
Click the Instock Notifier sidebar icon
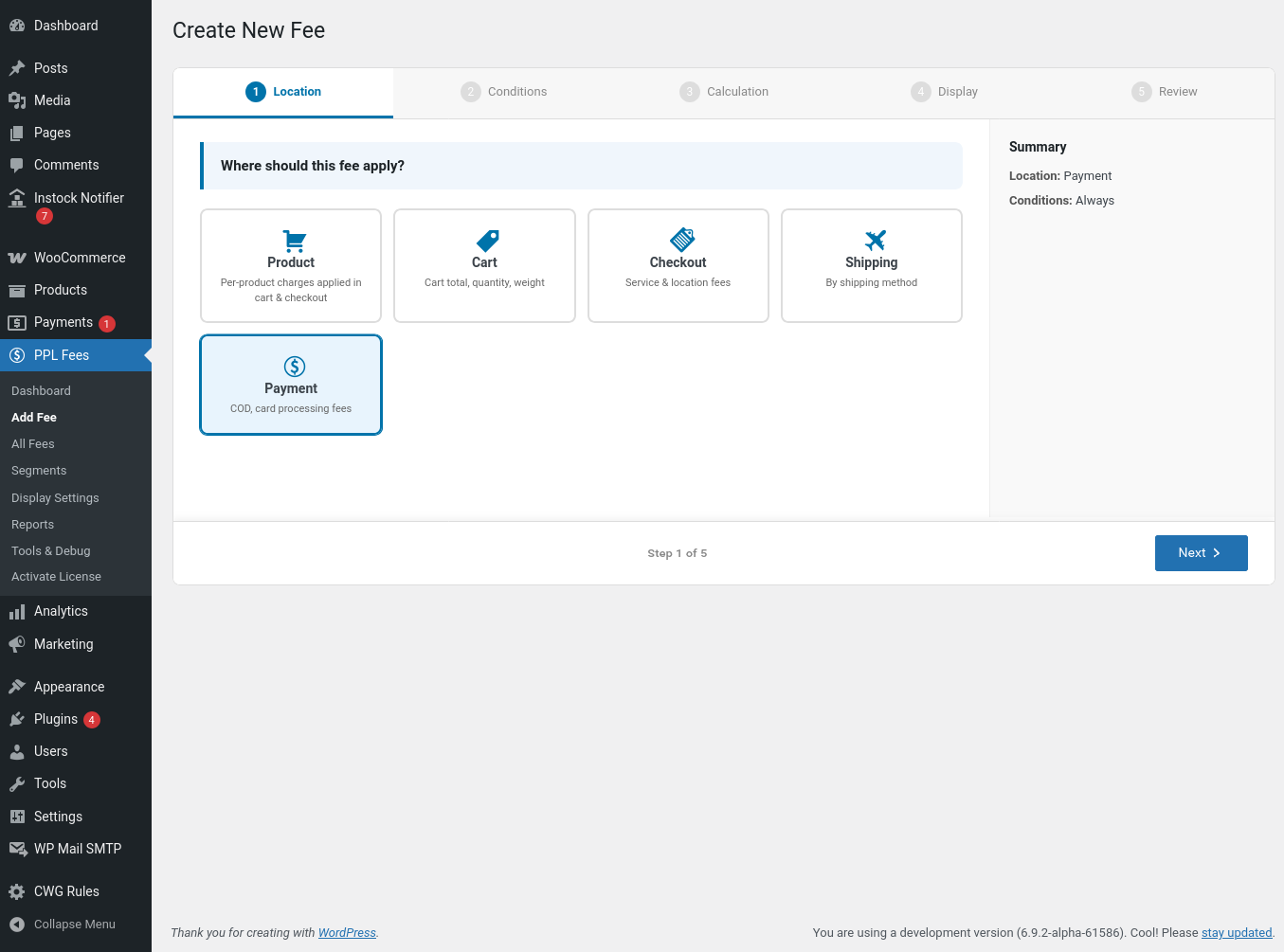coord(17,198)
